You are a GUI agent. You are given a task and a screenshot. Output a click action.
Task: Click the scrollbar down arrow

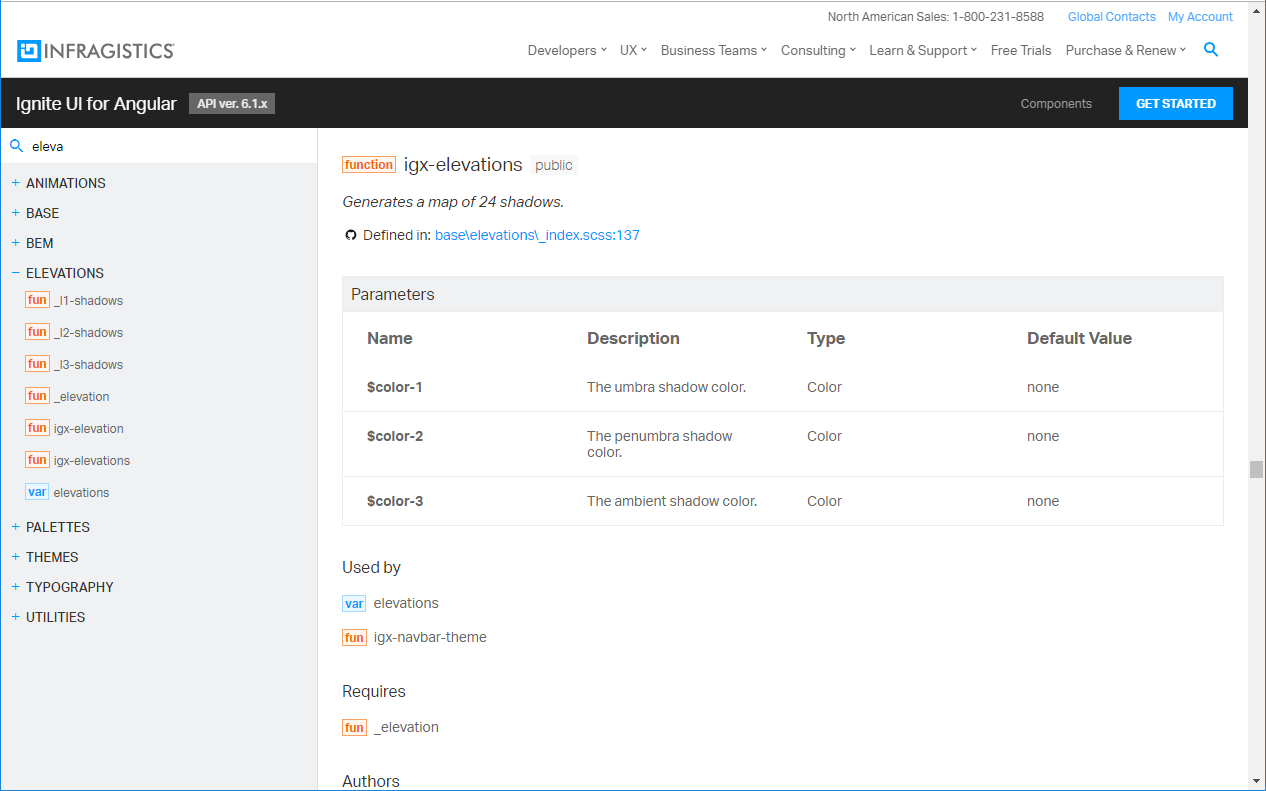click(x=1256, y=781)
